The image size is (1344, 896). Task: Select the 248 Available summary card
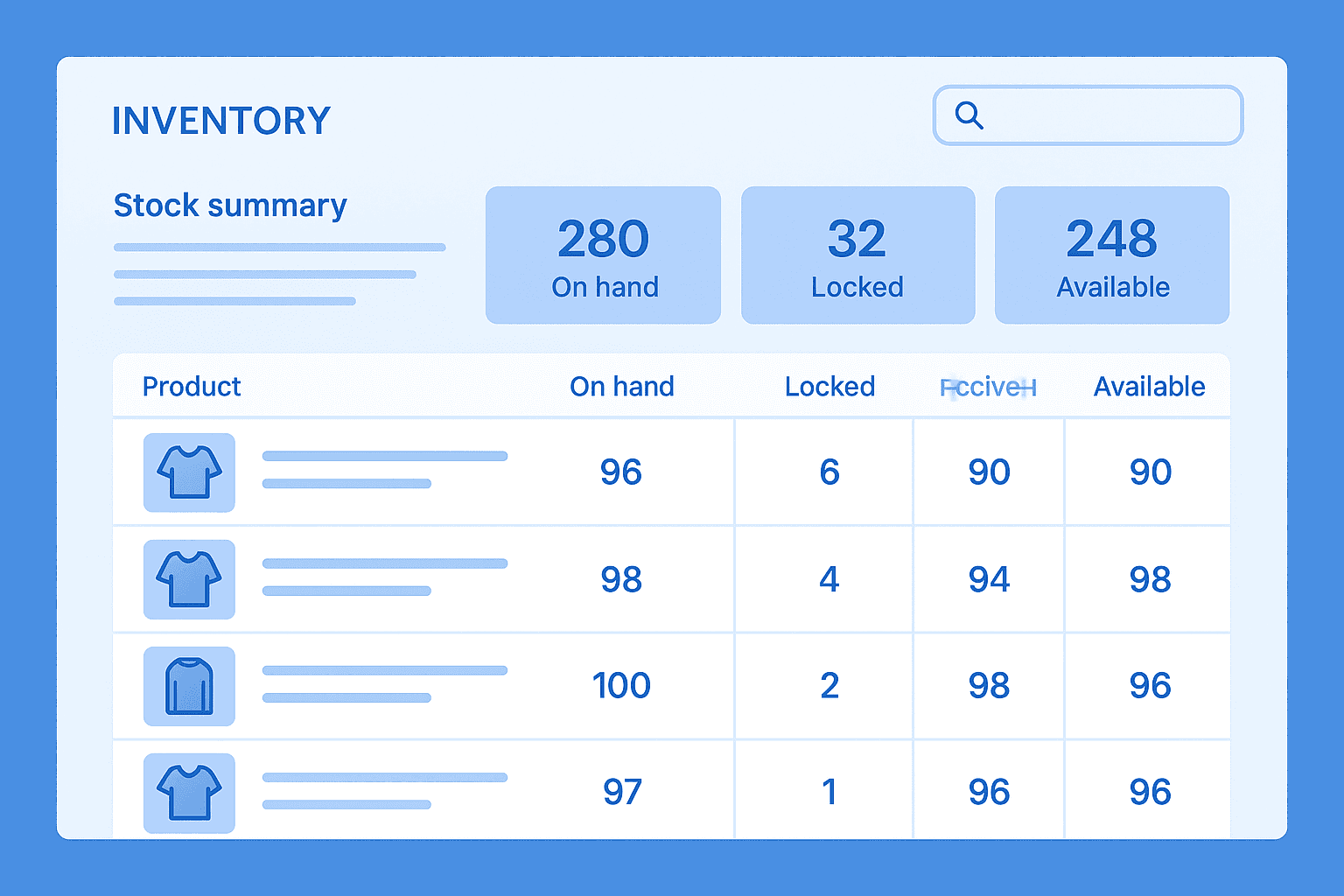click(x=1112, y=255)
